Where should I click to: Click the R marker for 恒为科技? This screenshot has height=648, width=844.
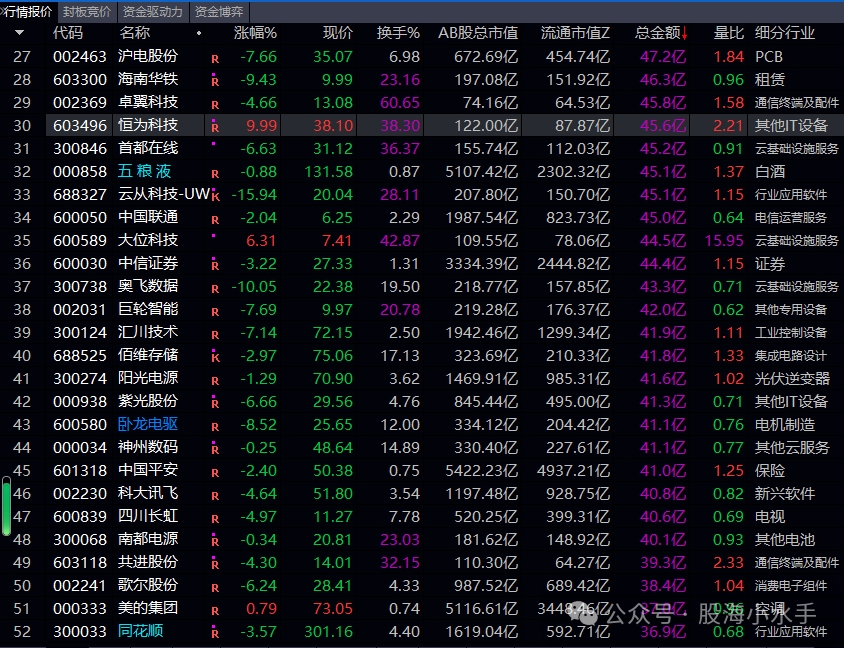click(x=215, y=128)
